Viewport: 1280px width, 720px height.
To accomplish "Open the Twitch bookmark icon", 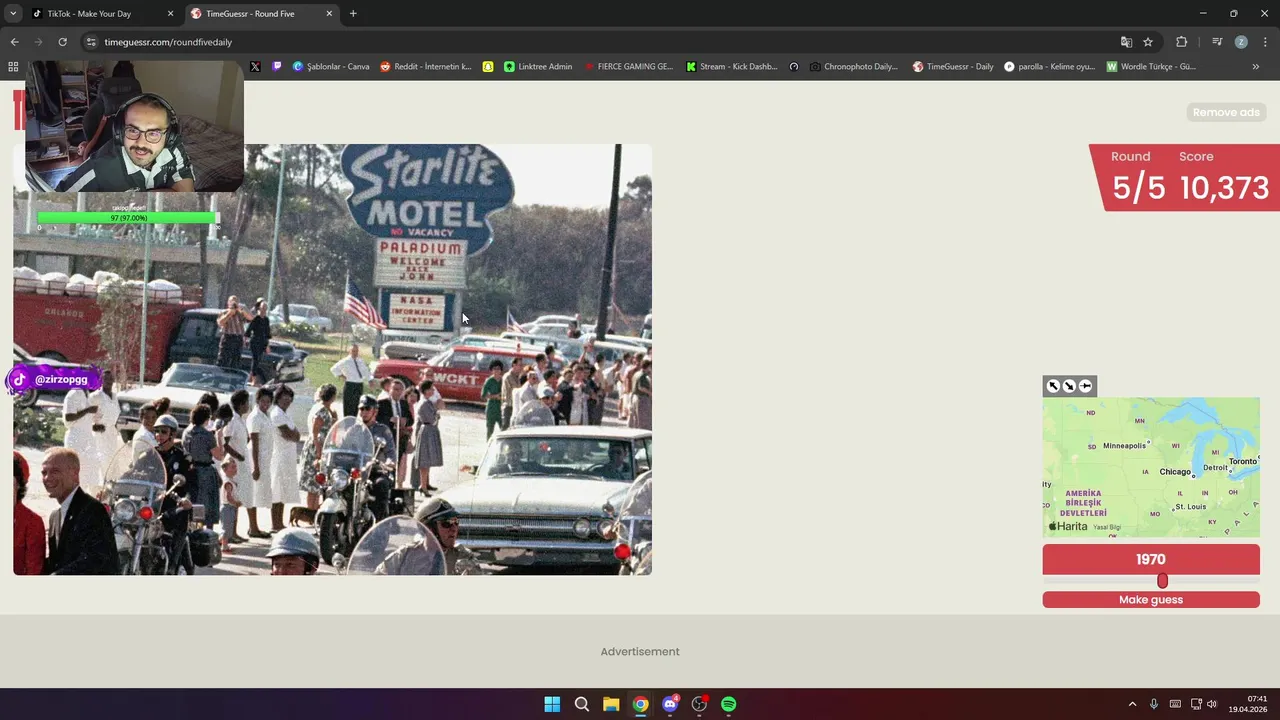I will [x=277, y=67].
